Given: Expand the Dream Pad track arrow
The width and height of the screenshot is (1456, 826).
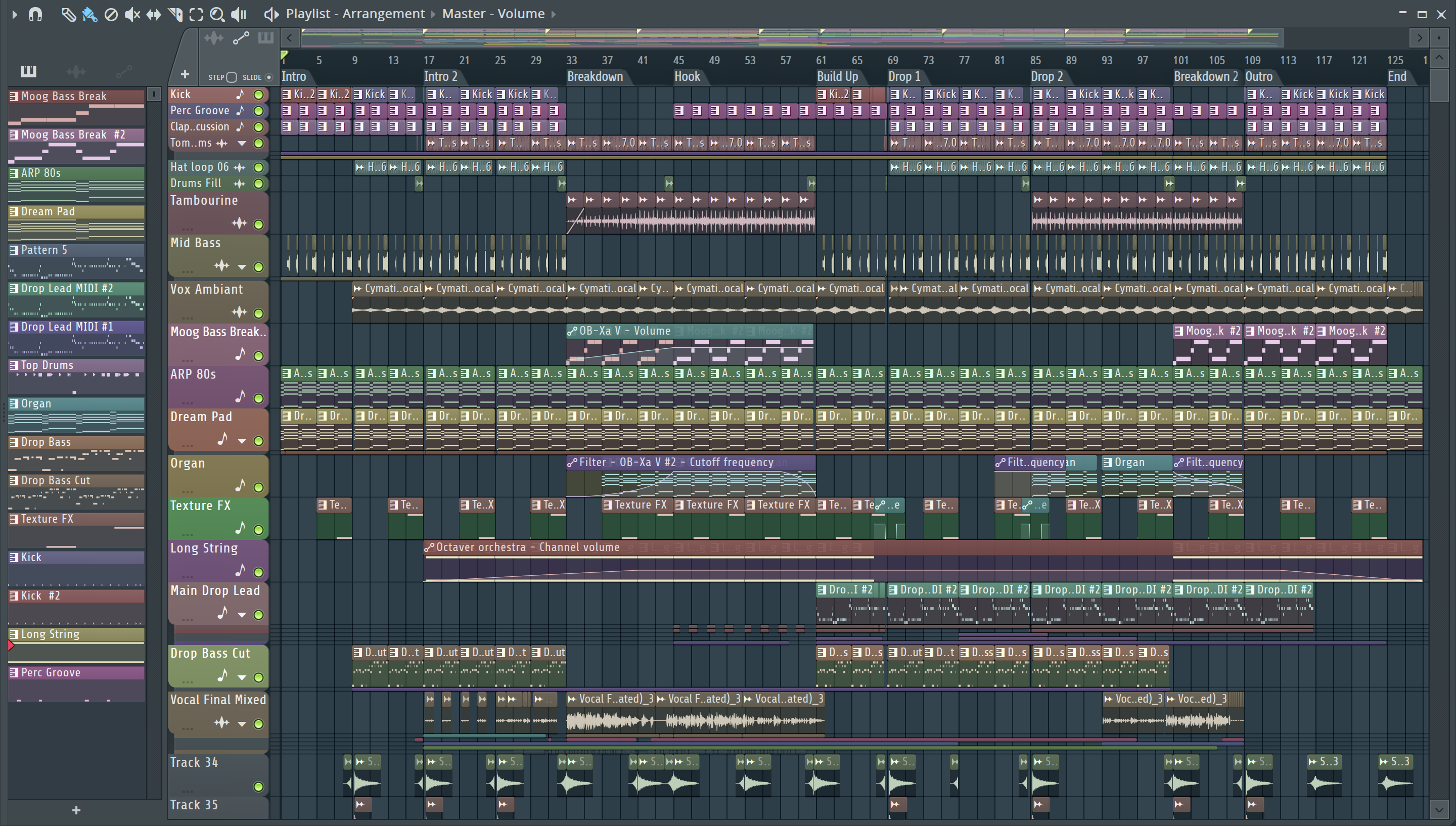Looking at the screenshot, I should (x=242, y=441).
